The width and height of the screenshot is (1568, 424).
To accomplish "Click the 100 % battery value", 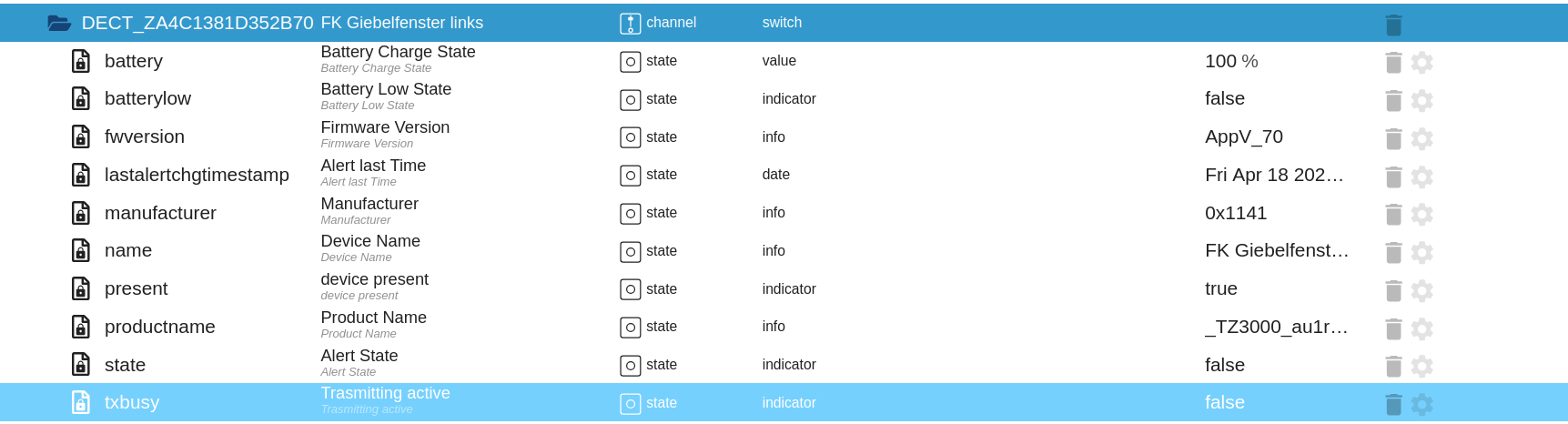I will tap(1230, 61).
